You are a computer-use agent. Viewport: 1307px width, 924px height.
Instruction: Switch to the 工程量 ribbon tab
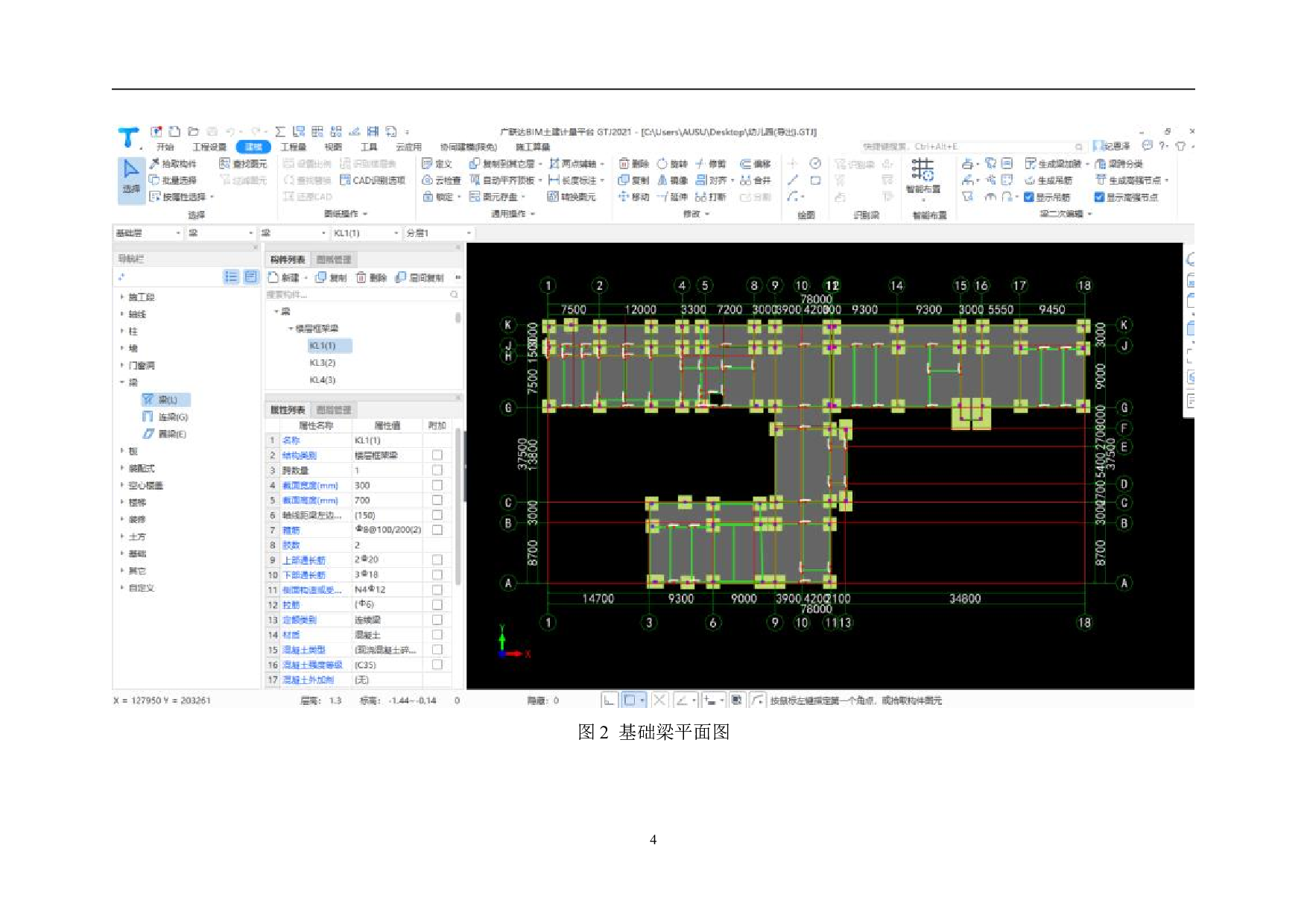pyautogui.click(x=293, y=147)
